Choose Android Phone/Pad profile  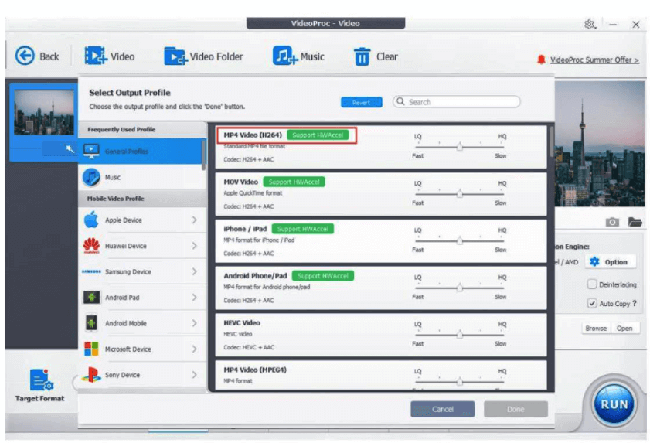[381, 288]
